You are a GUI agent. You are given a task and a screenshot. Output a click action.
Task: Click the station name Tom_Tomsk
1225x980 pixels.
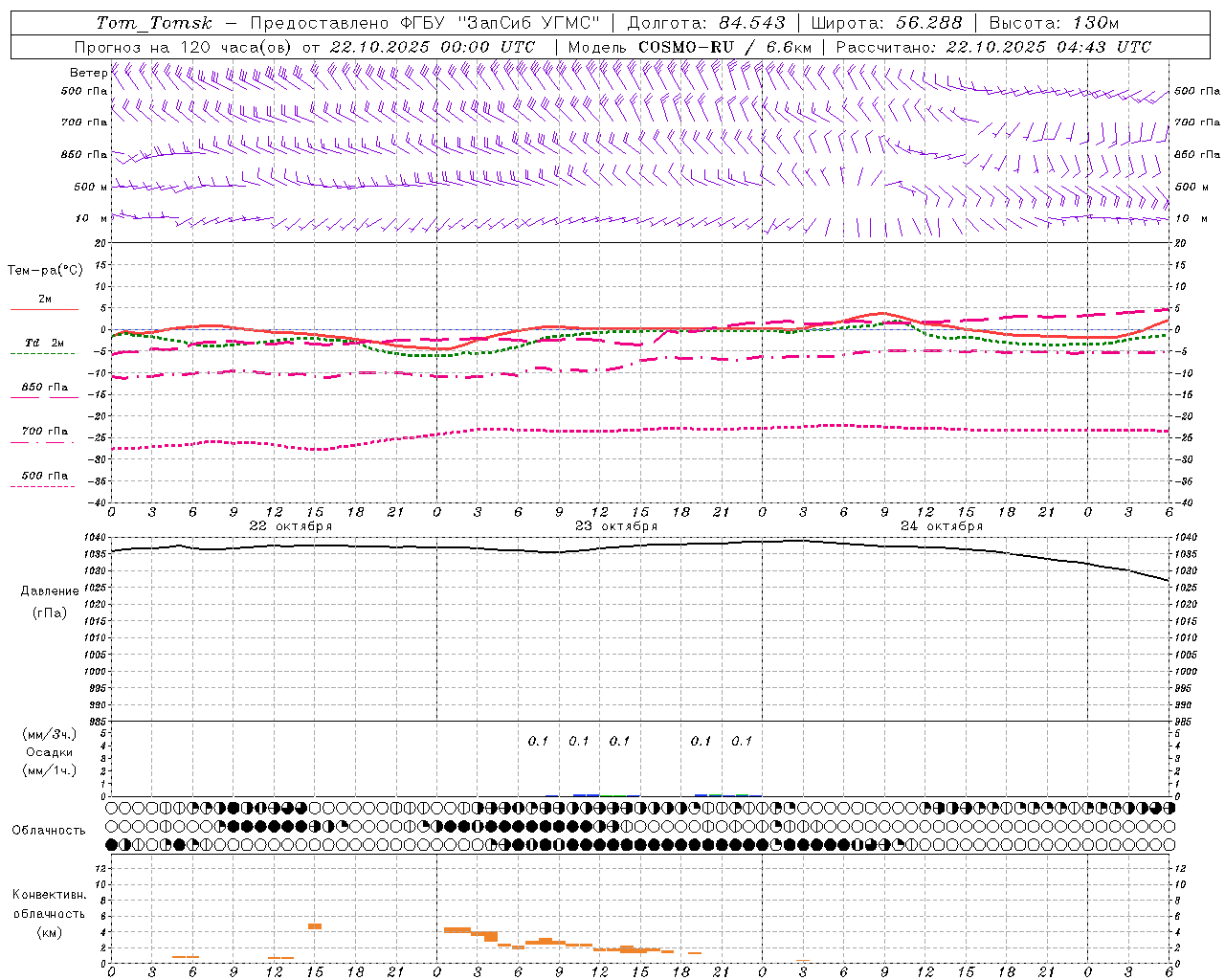coord(154,23)
